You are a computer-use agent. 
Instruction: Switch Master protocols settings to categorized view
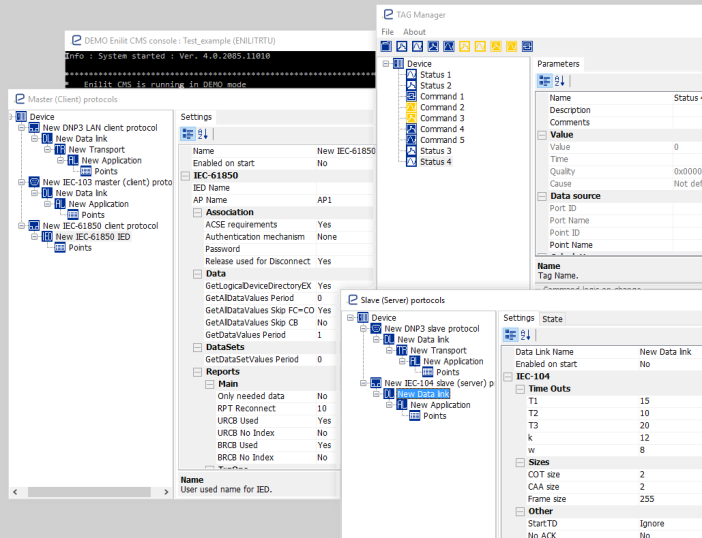click(187, 134)
